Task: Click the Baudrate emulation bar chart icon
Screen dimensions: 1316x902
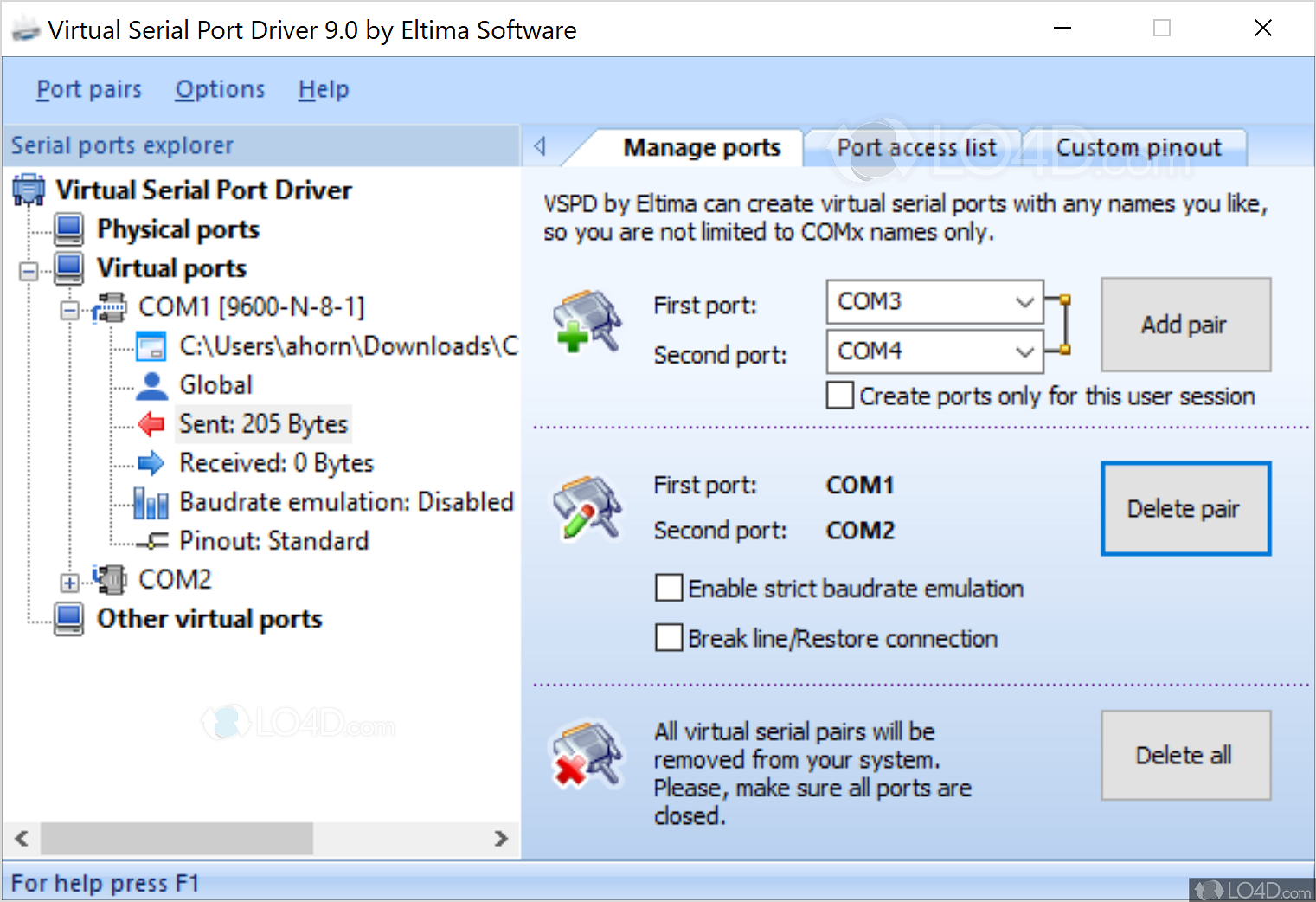Action: (x=151, y=502)
